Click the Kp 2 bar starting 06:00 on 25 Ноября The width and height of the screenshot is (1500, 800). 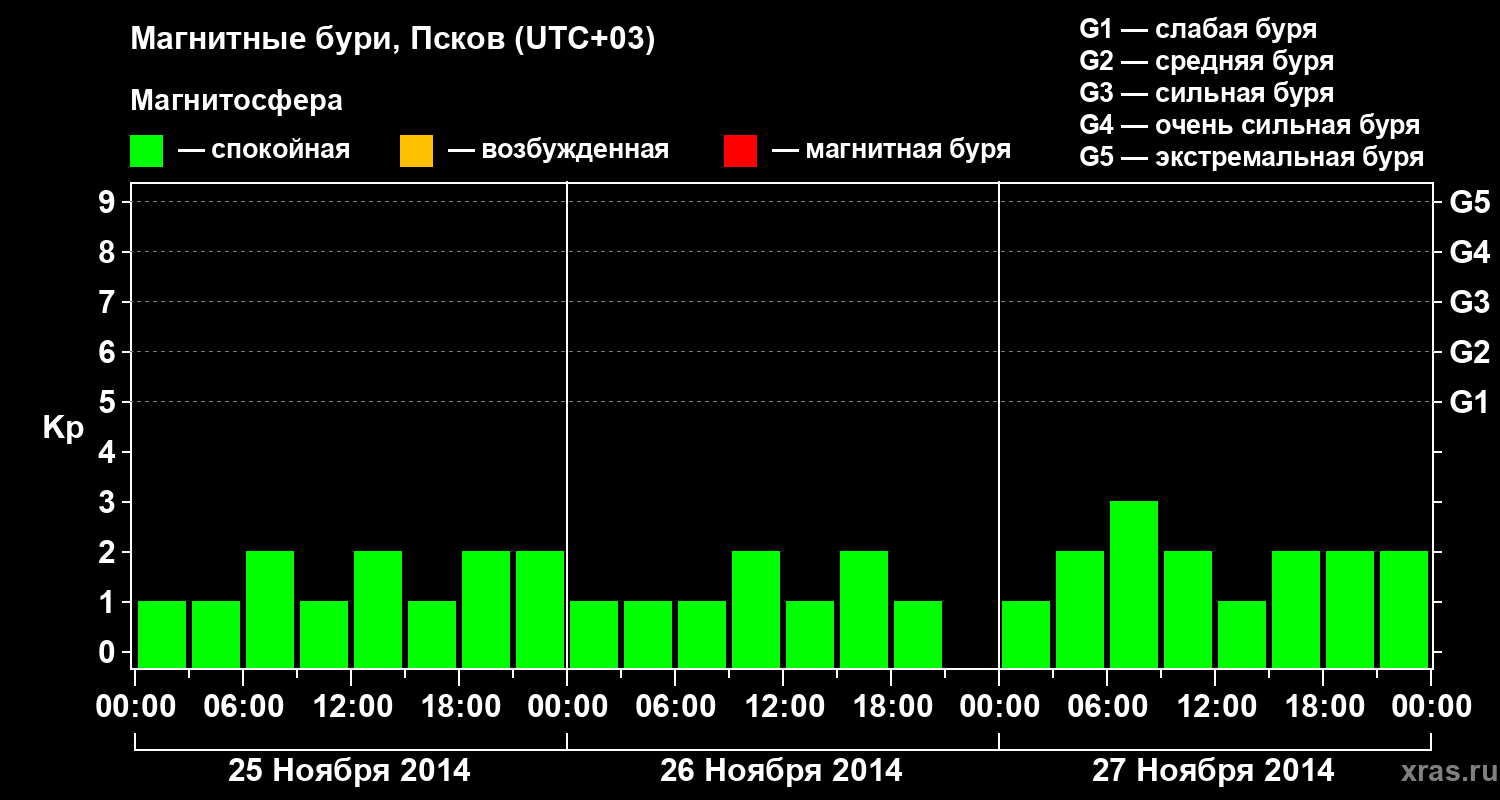coord(270,609)
